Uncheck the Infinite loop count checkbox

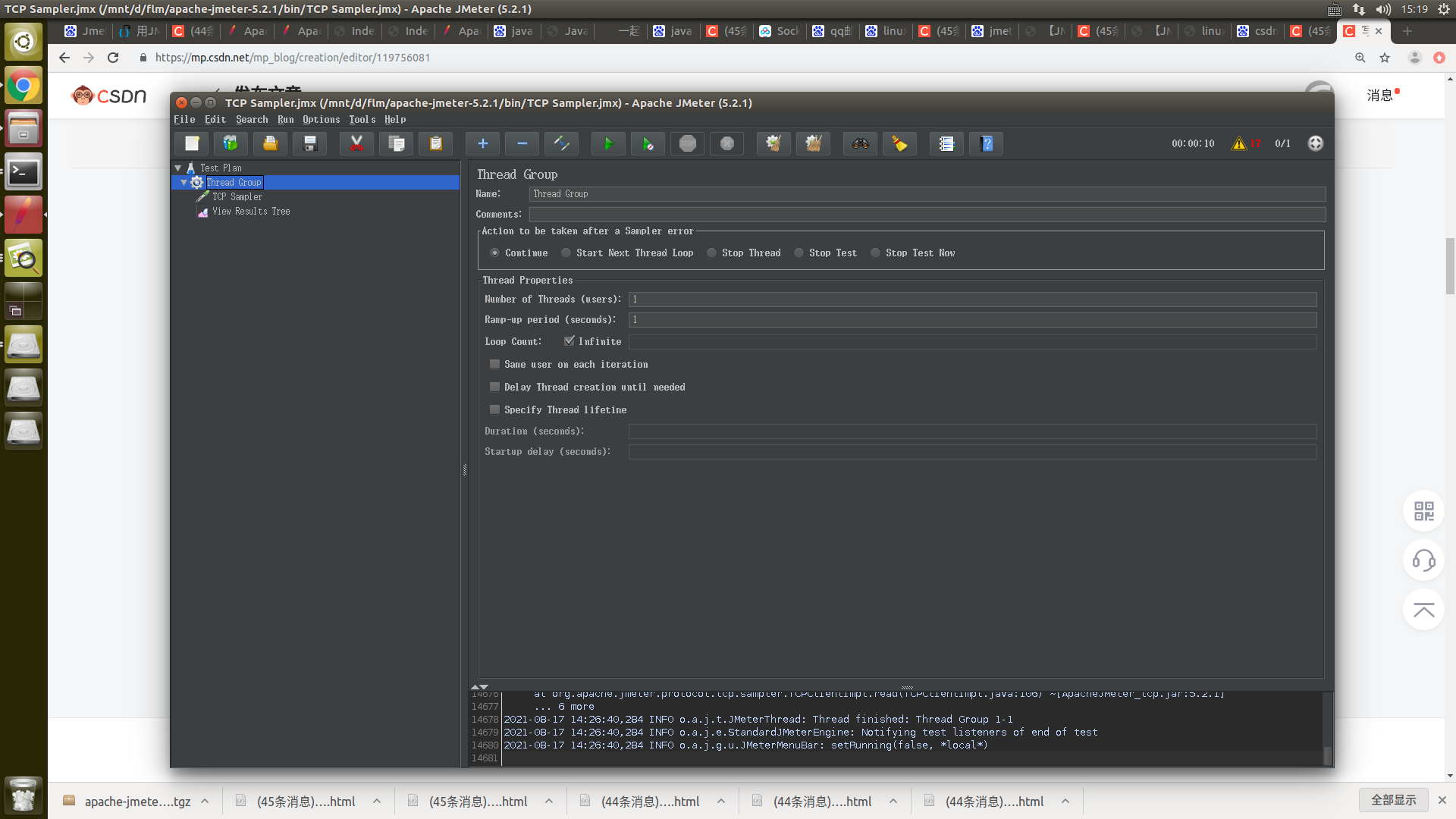click(570, 341)
